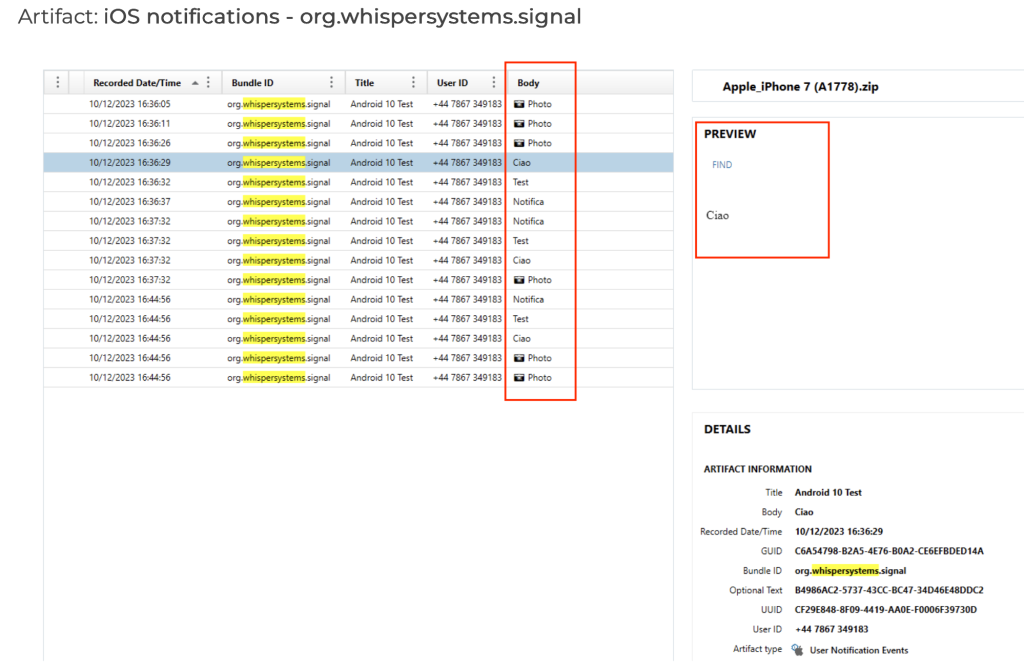The width and height of the screenshot is (1024, 671).
Task: Open Title column kebab menu
Action: pos(413,83)
